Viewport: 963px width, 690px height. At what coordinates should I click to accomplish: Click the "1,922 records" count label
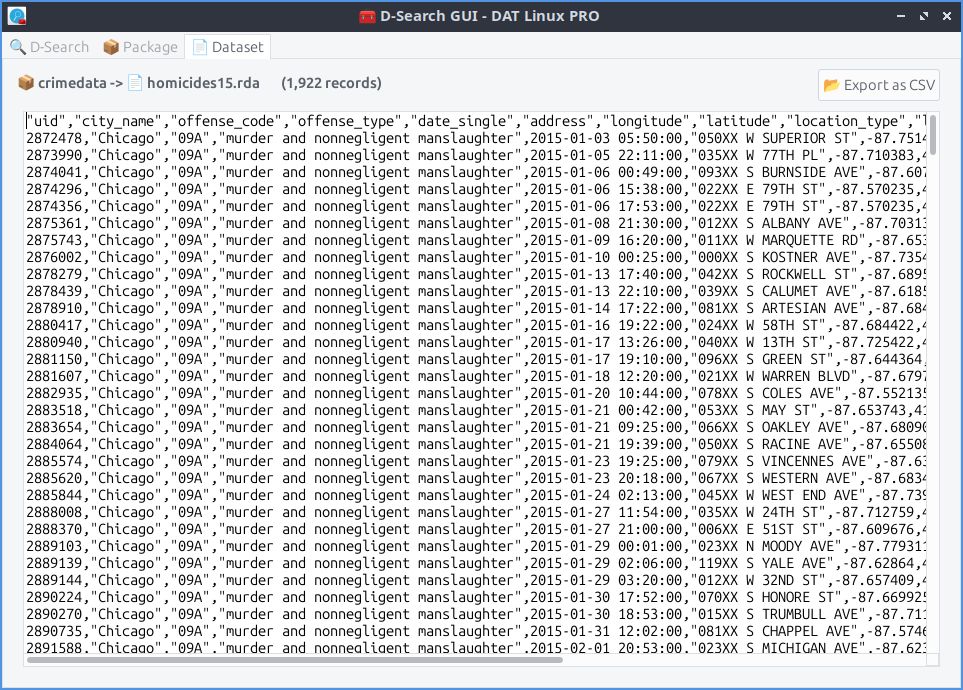click(331, 83)
